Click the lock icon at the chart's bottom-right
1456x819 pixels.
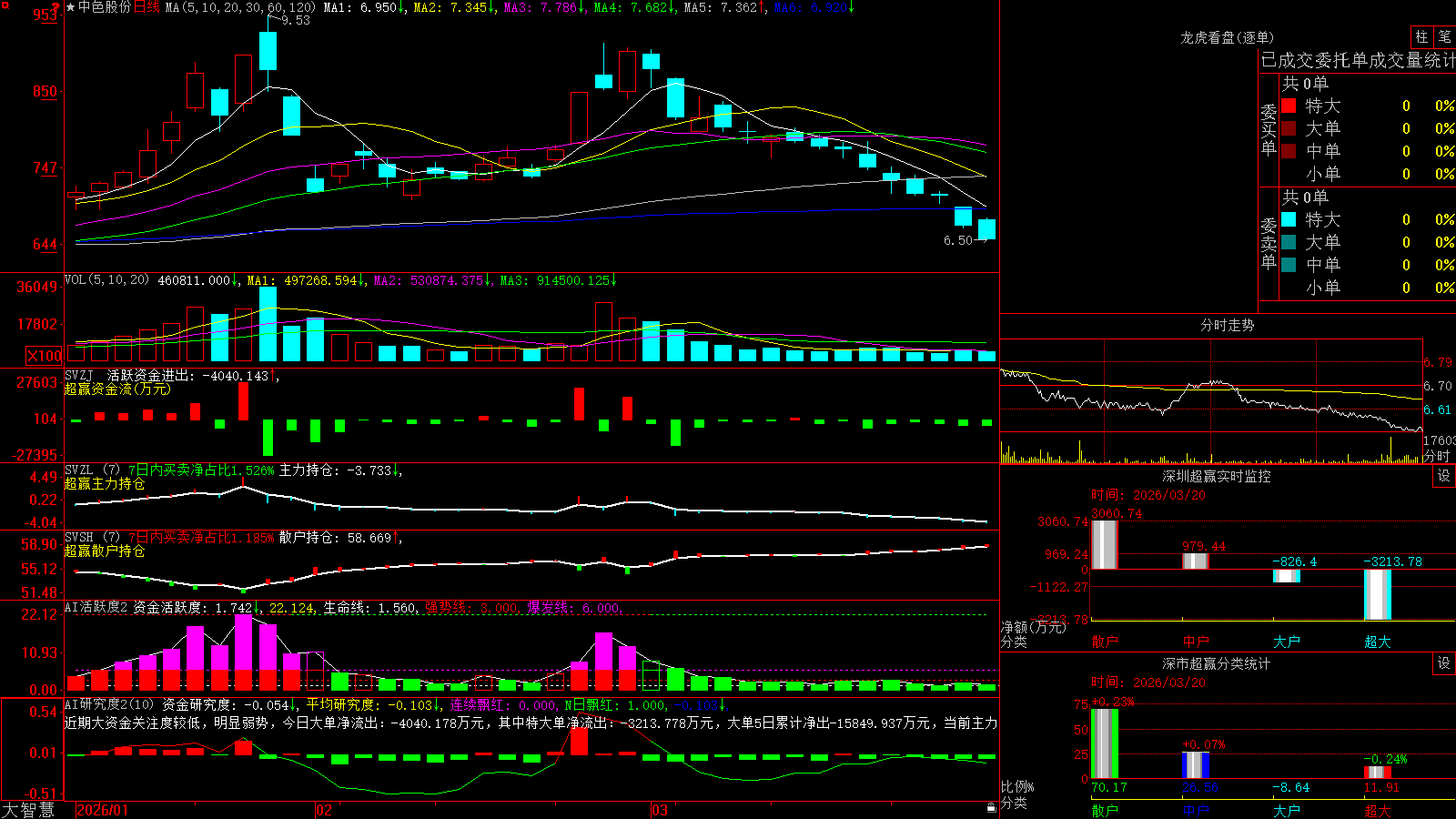pyautogui.click(x=992, y=807)
